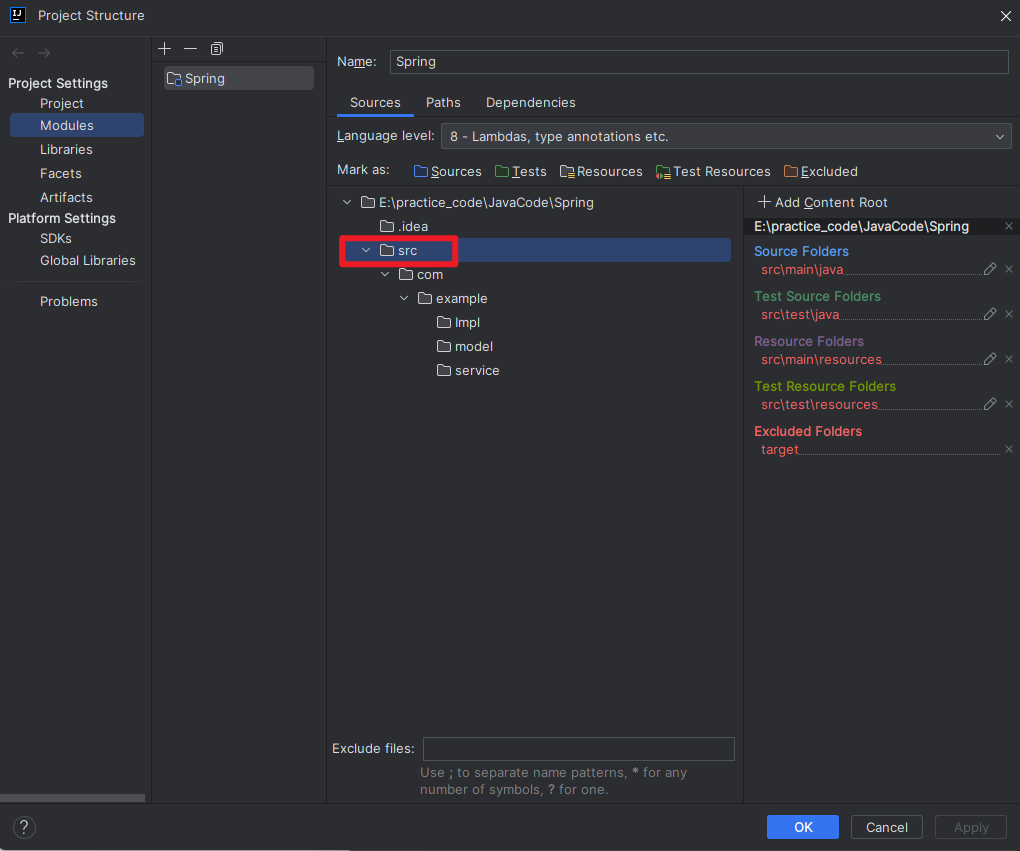
Task: Select the model folder
Action: (466, 347)
